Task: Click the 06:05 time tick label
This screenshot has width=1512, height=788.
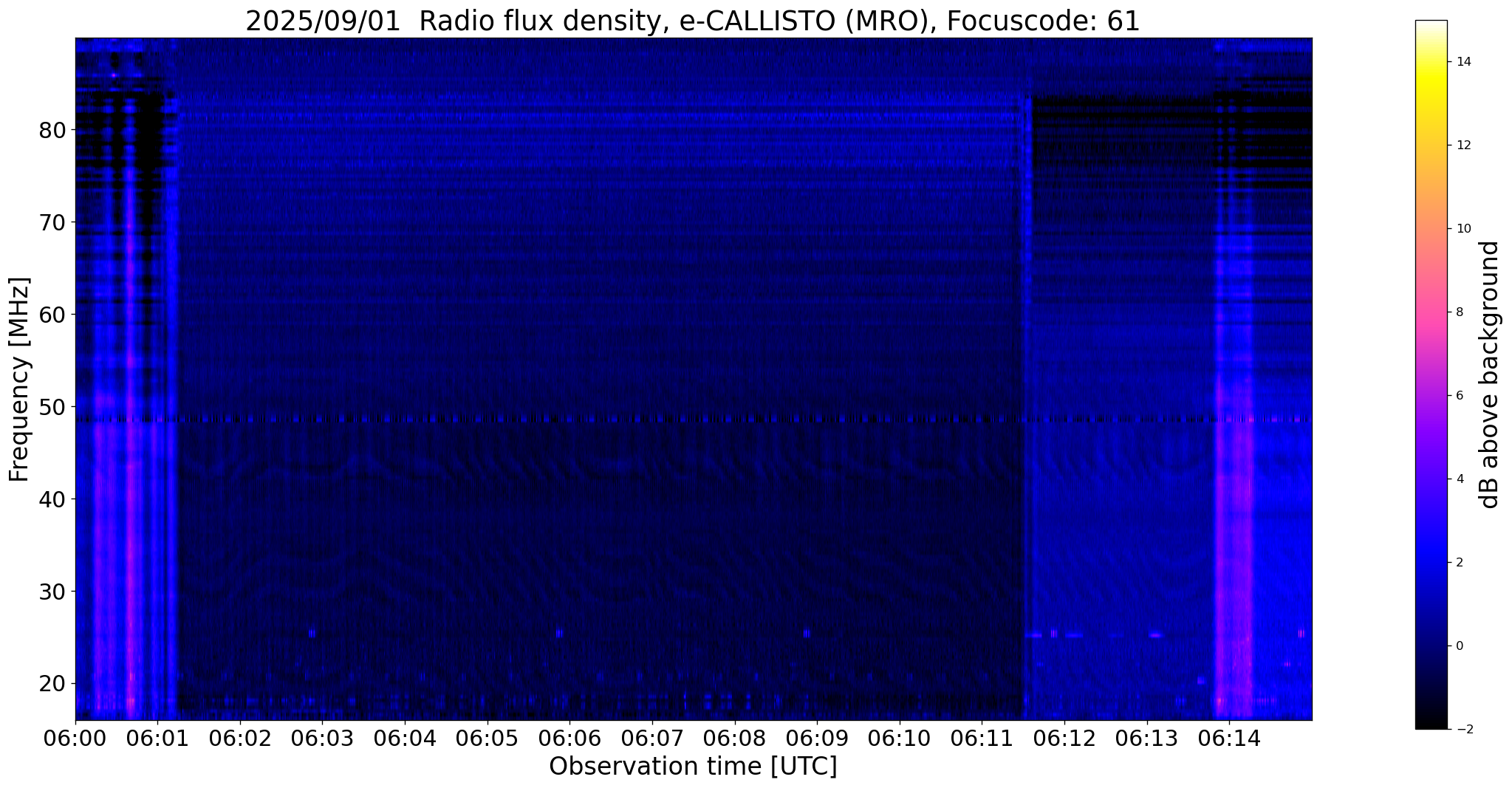Action: [487, 739]
